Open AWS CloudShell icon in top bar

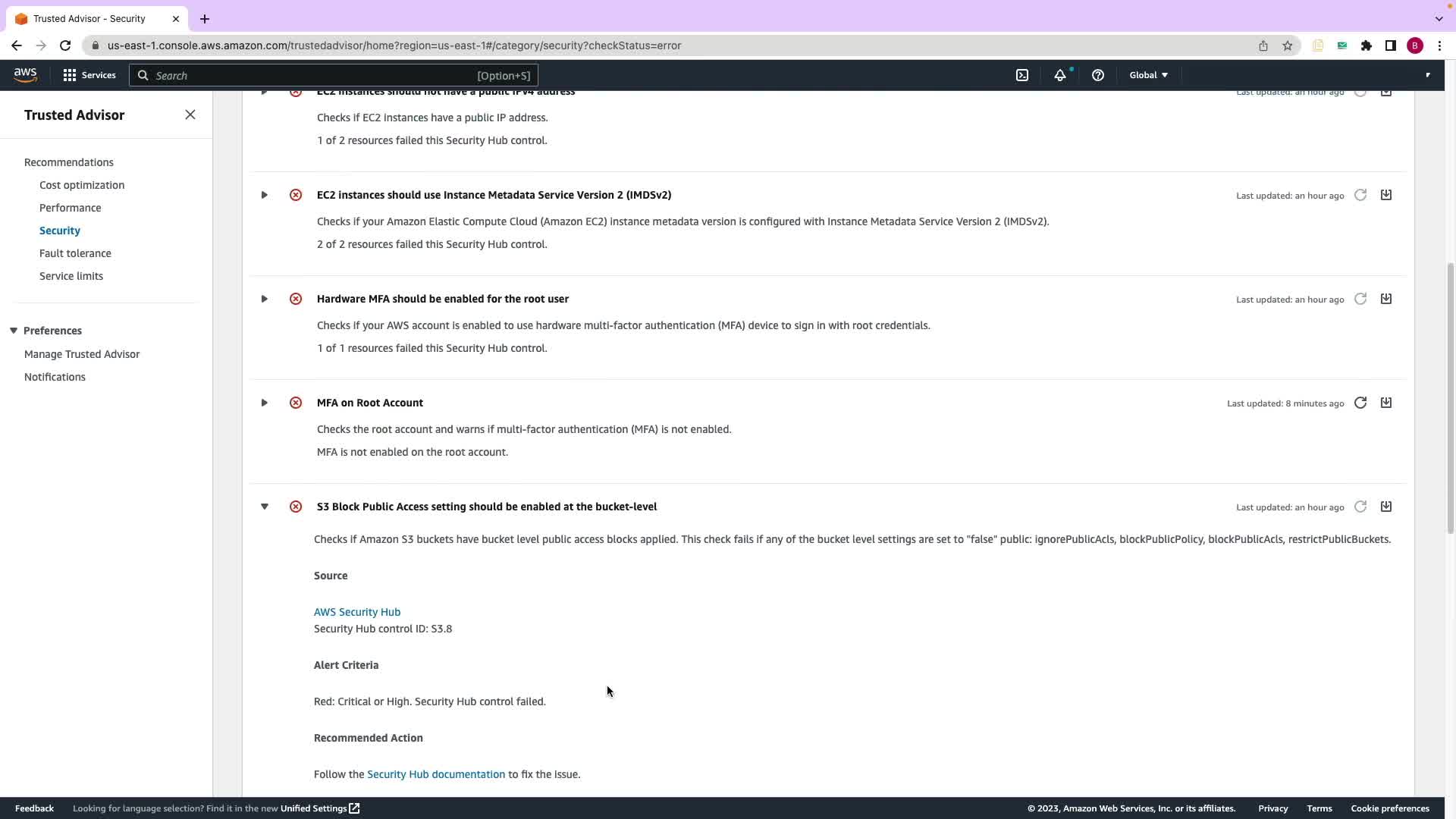tap(1022, 75)
